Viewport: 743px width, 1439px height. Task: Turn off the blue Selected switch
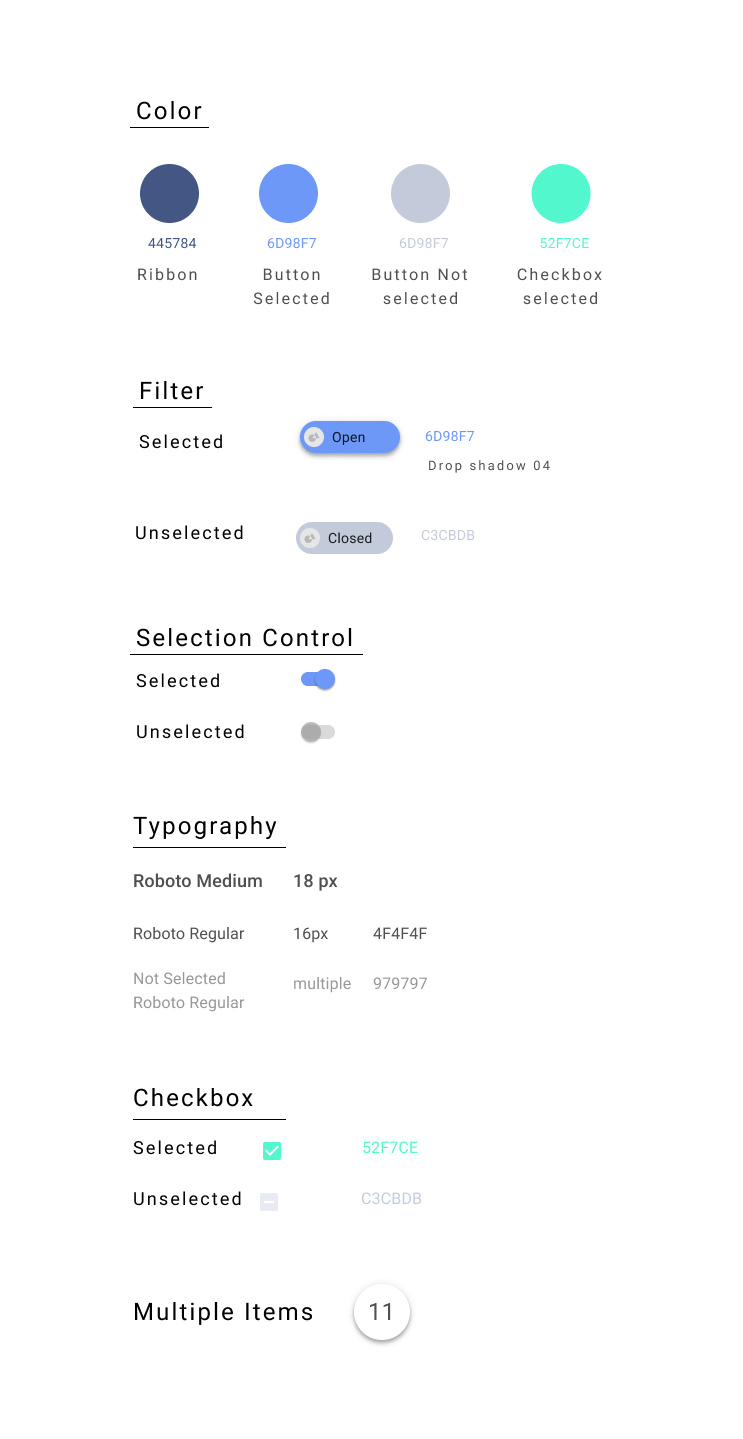coord(318,680)
